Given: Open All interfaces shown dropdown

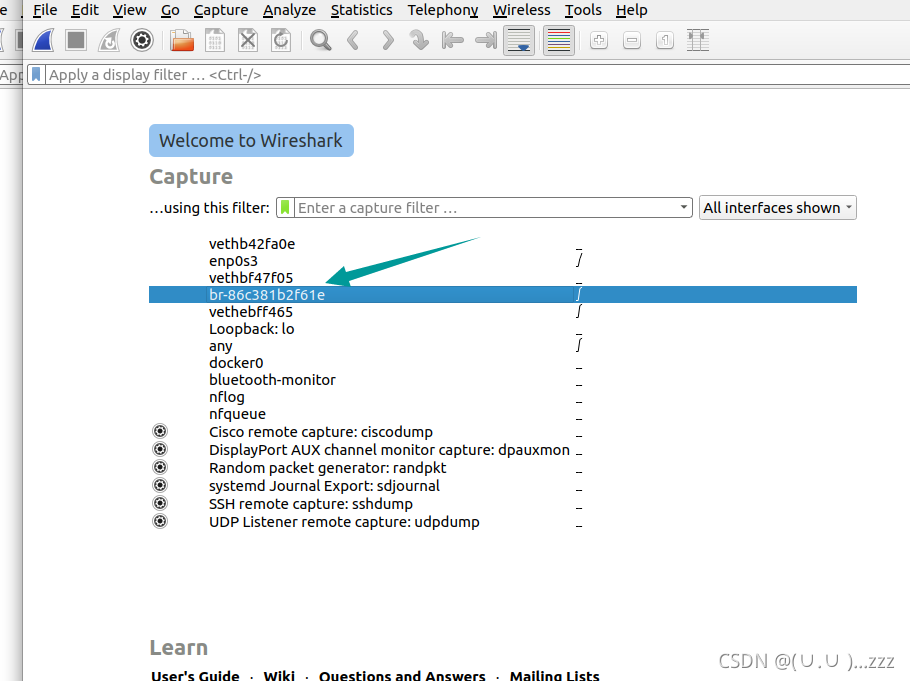Looking at the screenshot, I should [778, 207].
